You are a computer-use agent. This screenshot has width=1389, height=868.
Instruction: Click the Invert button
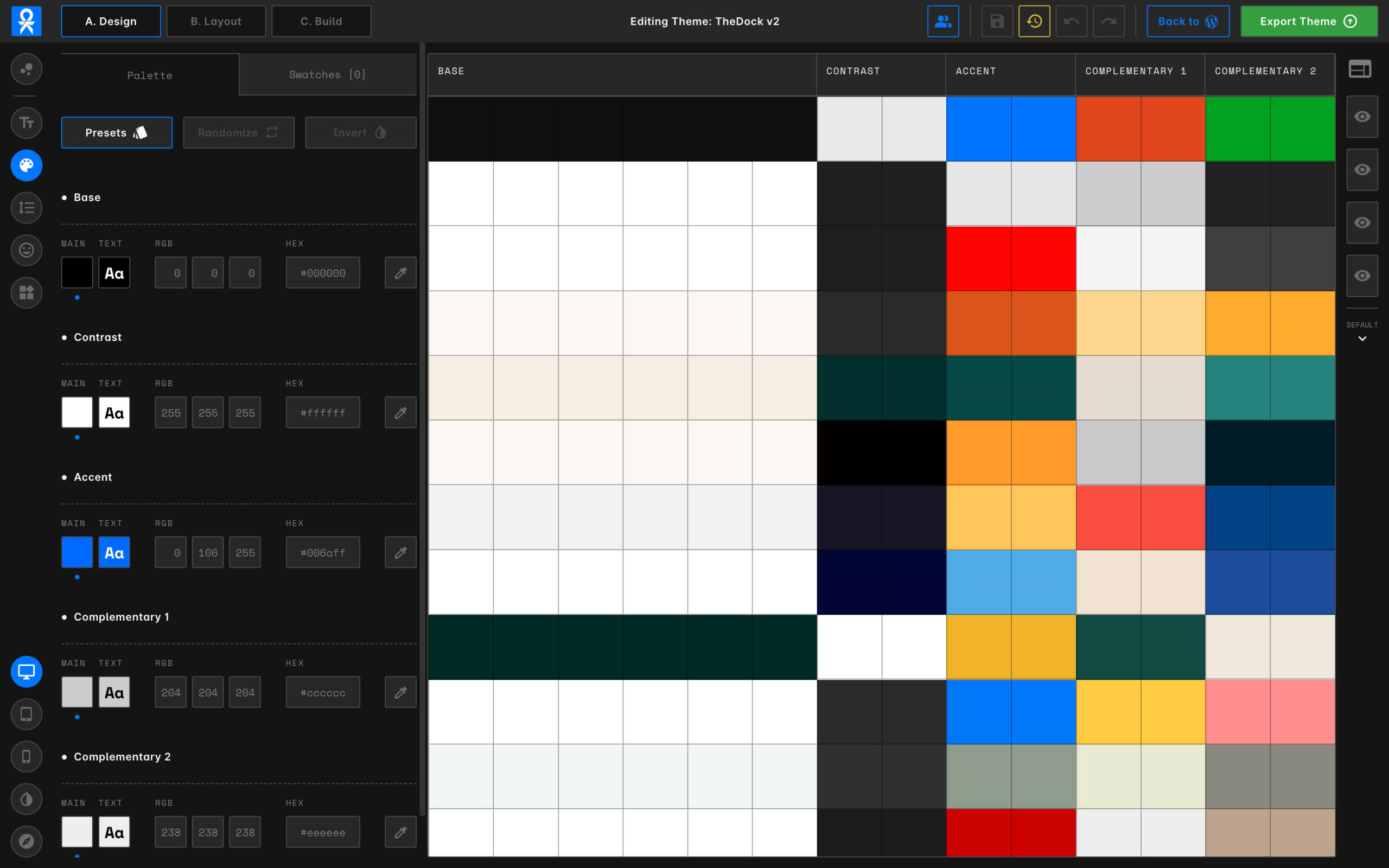click(x=360, y=132)
